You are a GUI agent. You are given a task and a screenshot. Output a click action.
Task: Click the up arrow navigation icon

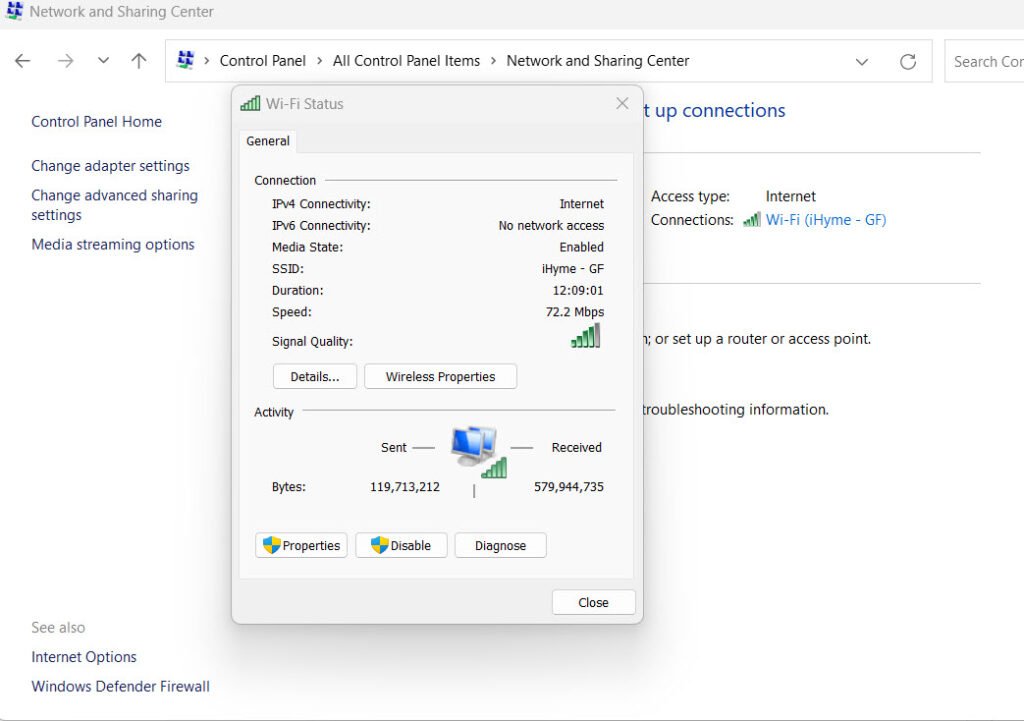click(x=138, y=61)
